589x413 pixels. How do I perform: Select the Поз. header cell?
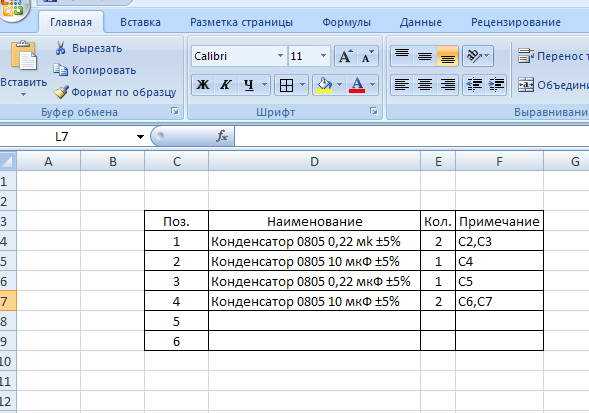[177, 221]
